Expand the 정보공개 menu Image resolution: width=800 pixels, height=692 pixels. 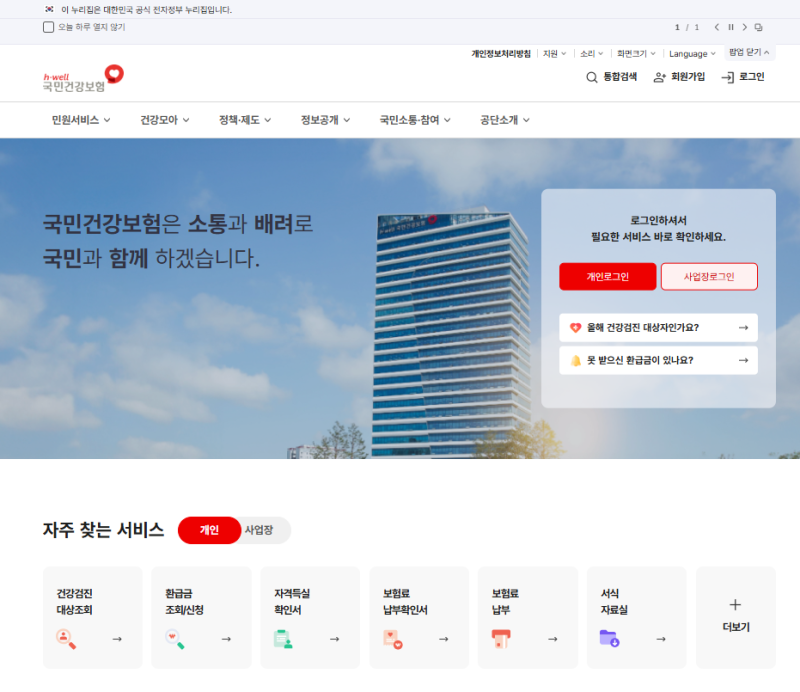(326, 120)
